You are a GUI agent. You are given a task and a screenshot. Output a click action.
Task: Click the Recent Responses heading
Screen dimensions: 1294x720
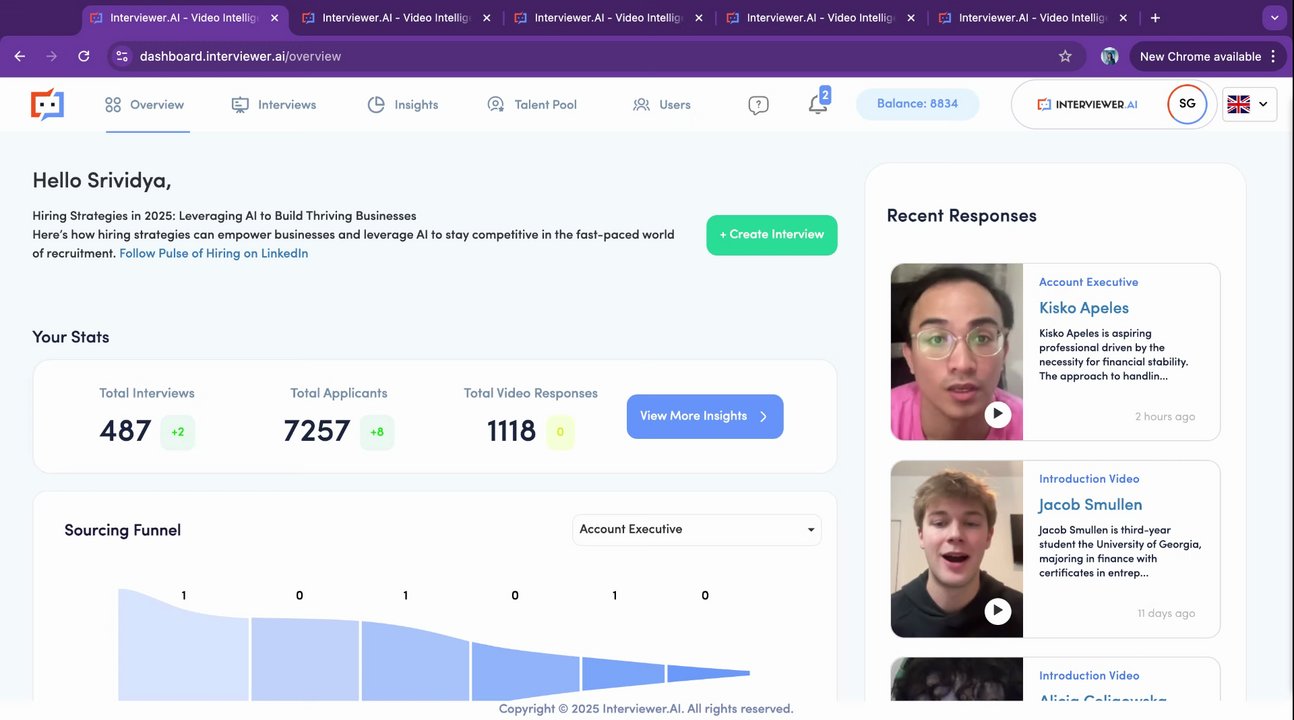coord(962,216)
